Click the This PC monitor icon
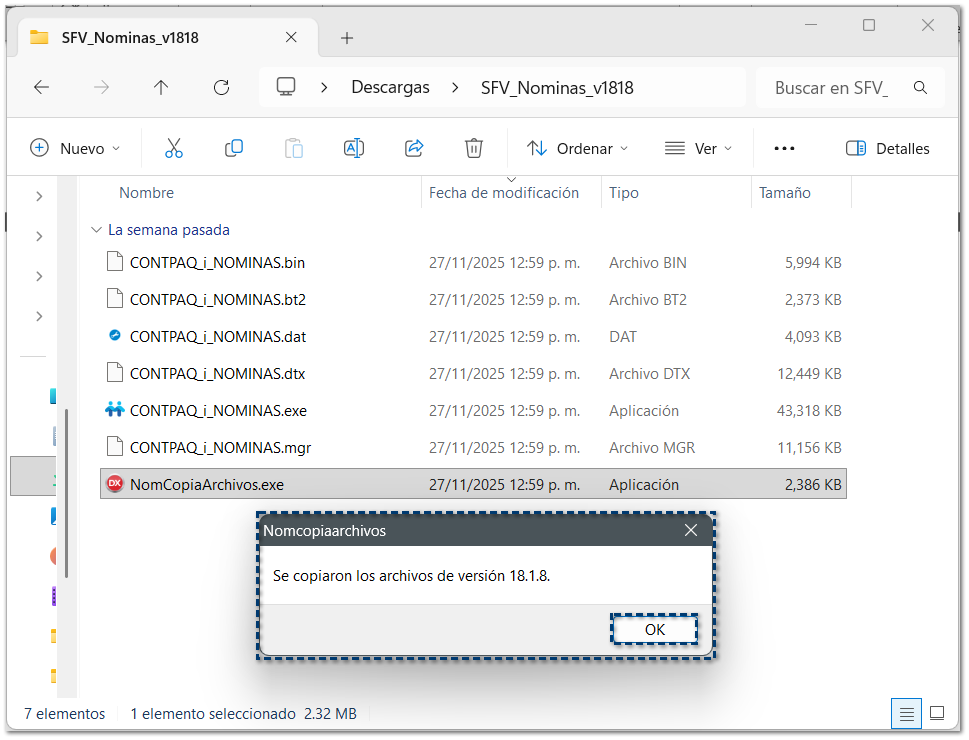The width and height of the screenshot is (969, 740). point(286,87)
